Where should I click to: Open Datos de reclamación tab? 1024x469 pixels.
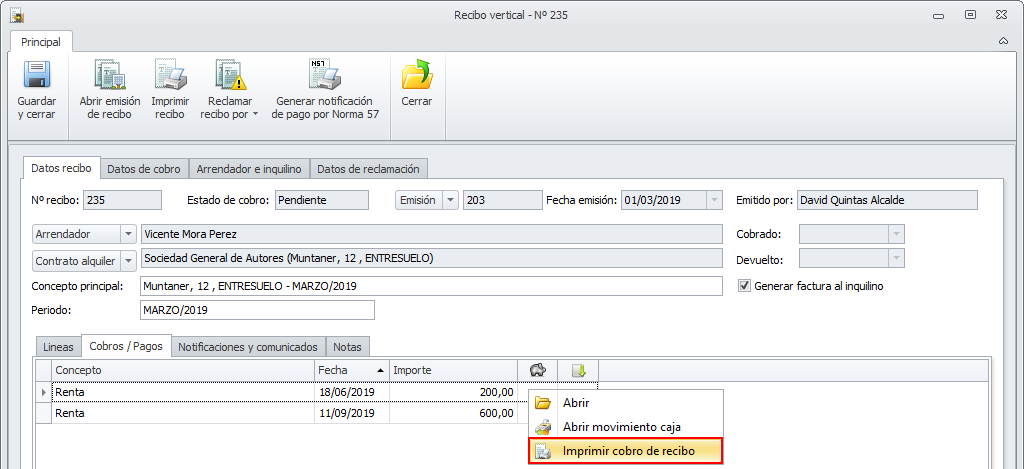368,169
